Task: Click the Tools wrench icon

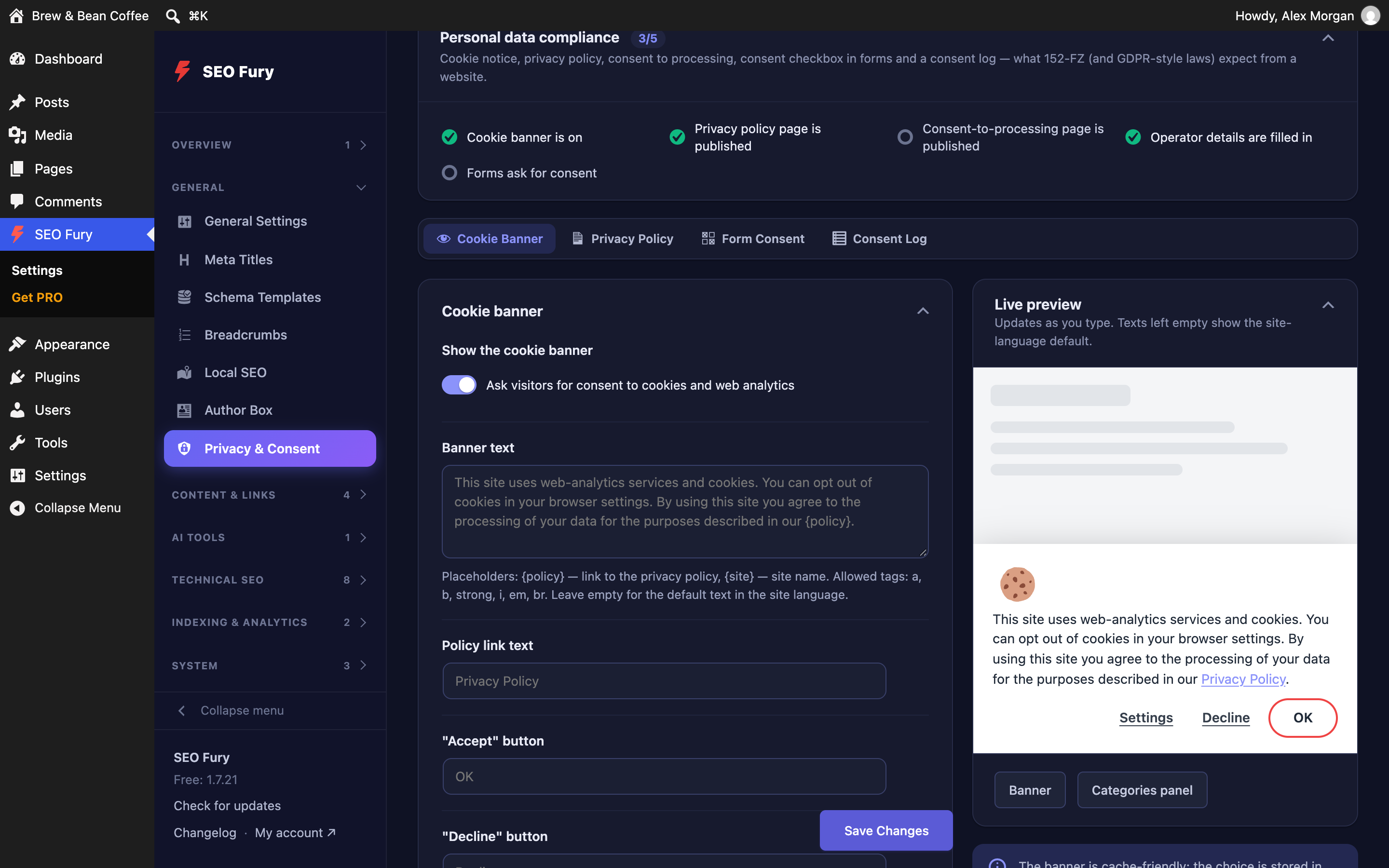Action: pyautogui.click(x=17, y=442)
